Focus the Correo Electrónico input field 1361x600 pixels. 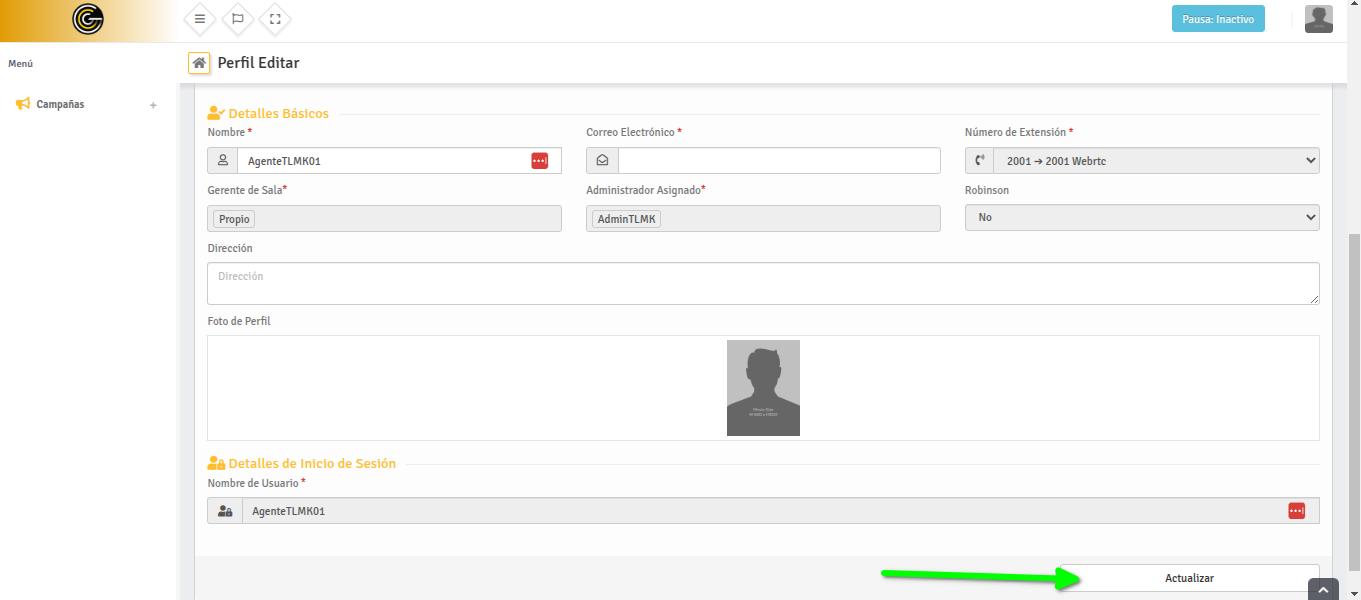pos(778,161)
